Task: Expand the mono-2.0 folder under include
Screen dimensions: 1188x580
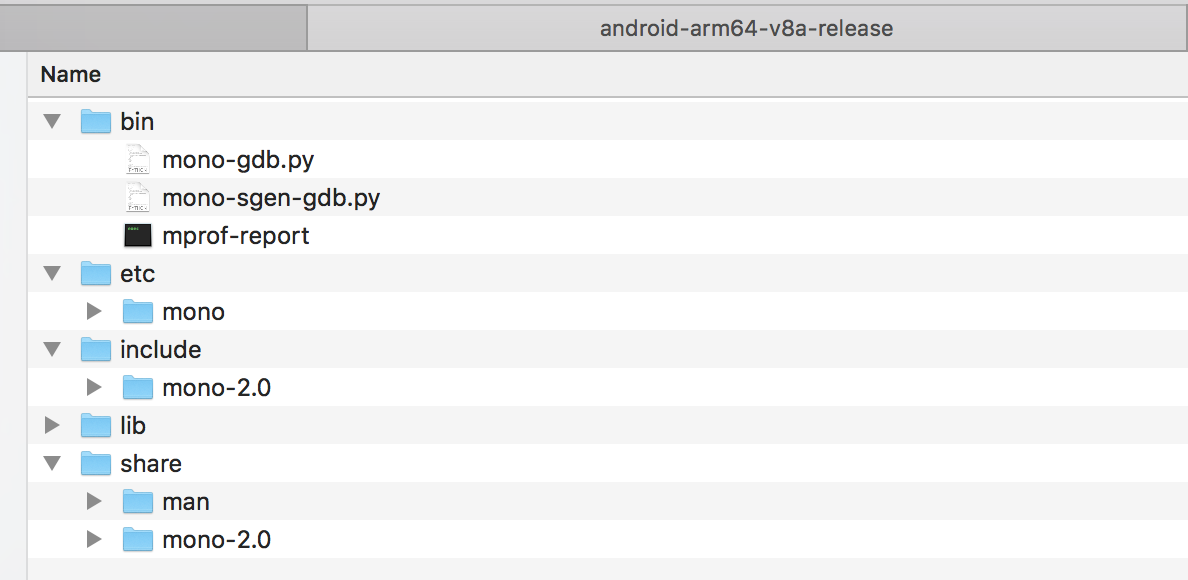Action: [93, 387]
